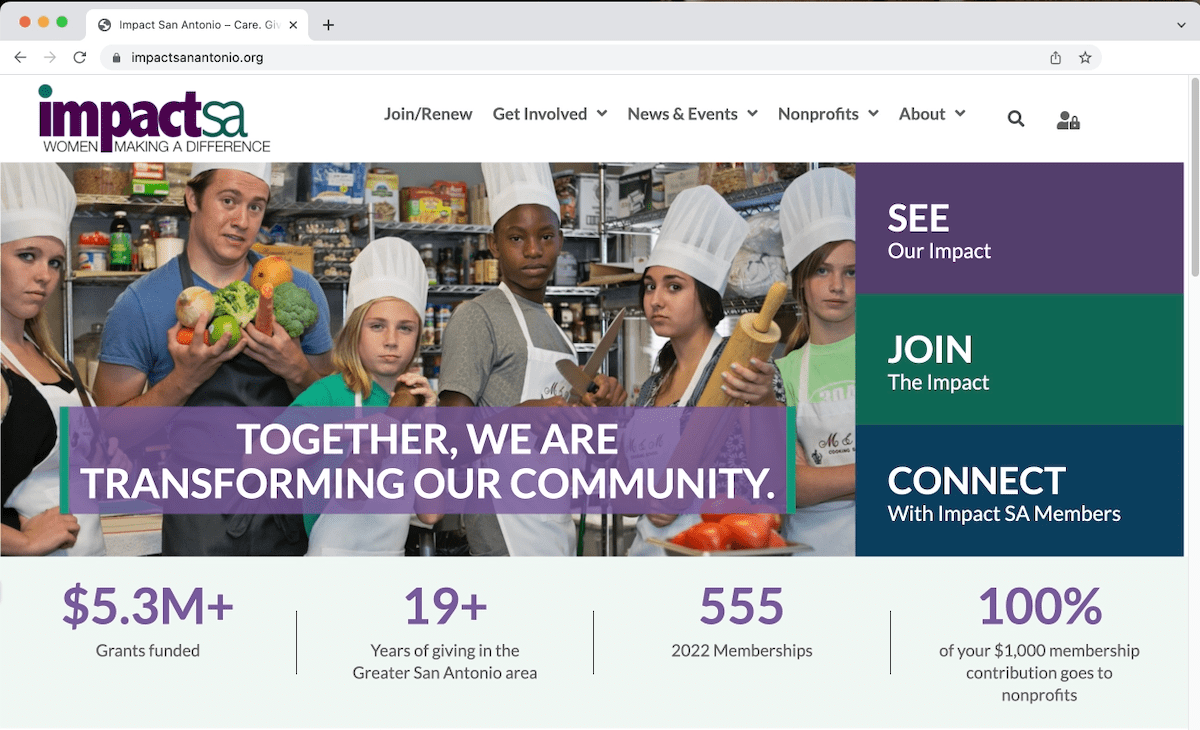Click the member login user icon
This screenshot has width=1200, height=730.
(1068, 120)
